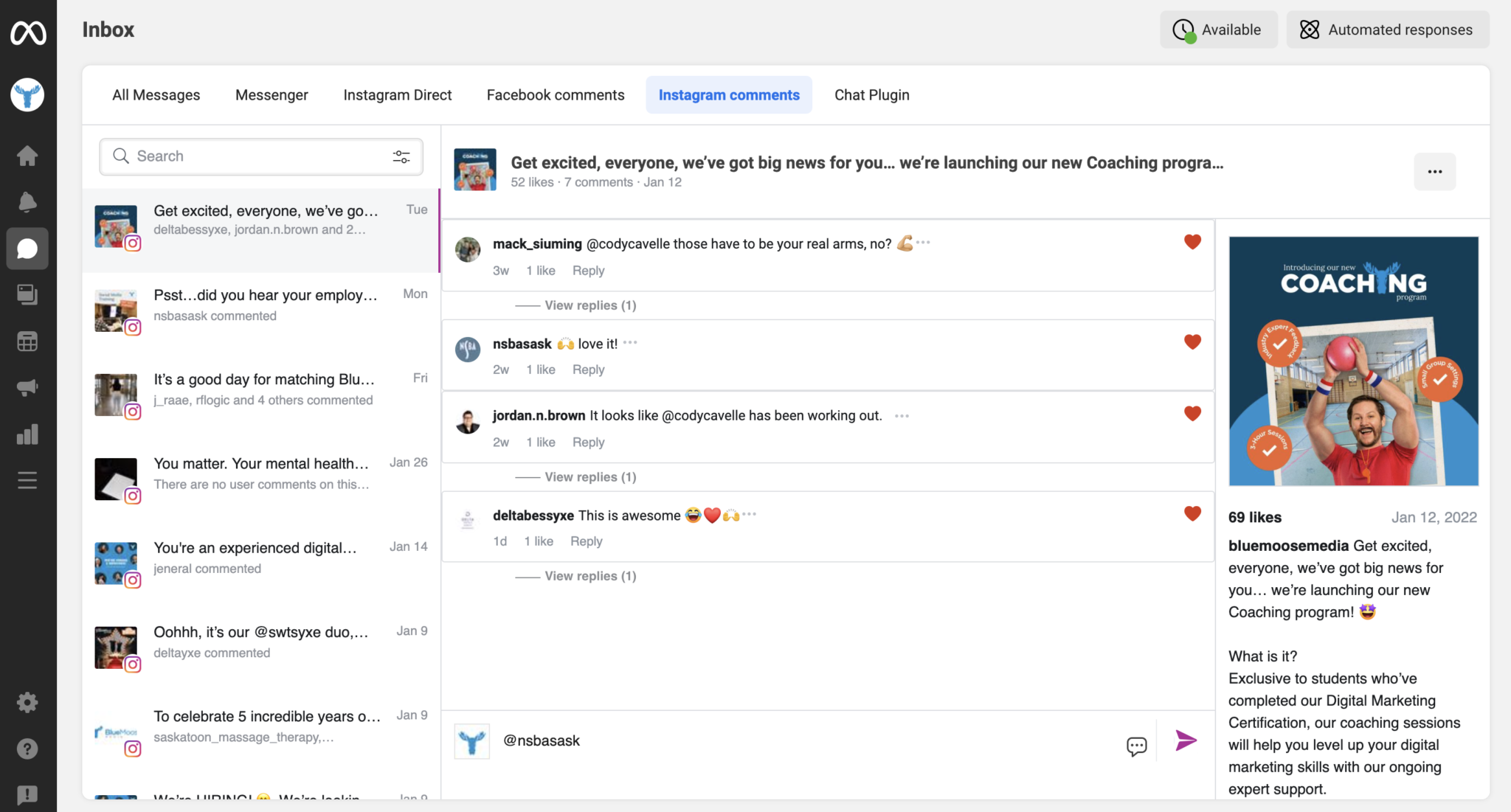Switch to Instagram Direct tab
Viewport: 1511px width, 812px height.
coord(398,95)
